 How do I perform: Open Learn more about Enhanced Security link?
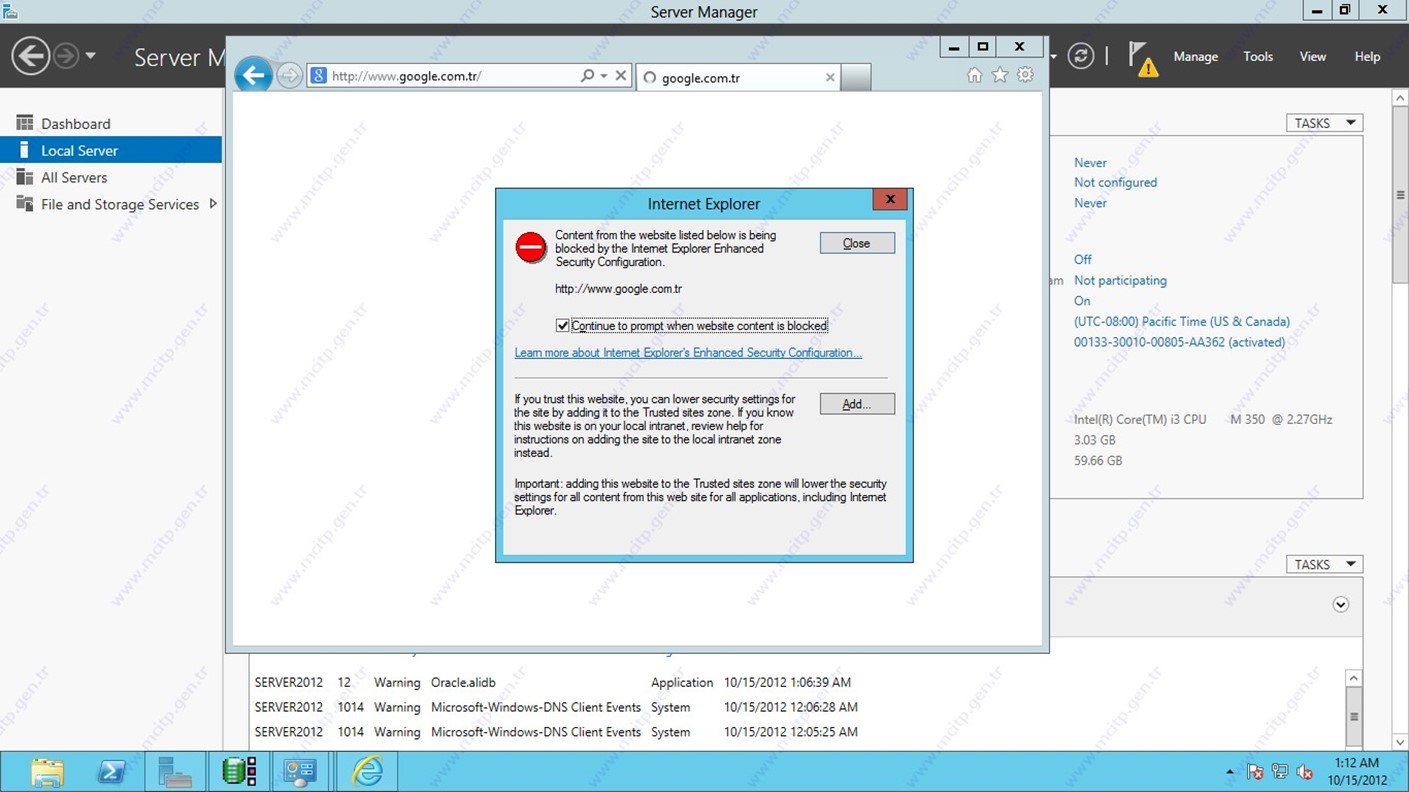click(x=688, y=353)
